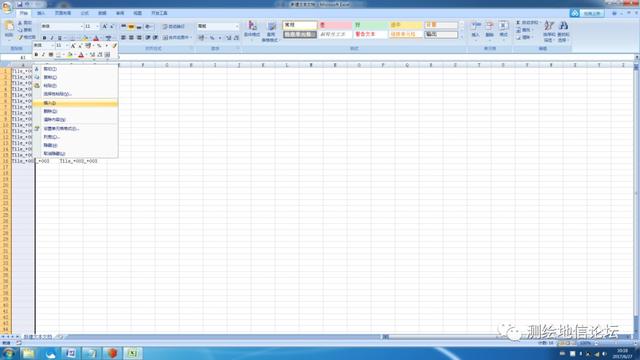Apply the green 好 (Good) cell style

click(370, 25)
